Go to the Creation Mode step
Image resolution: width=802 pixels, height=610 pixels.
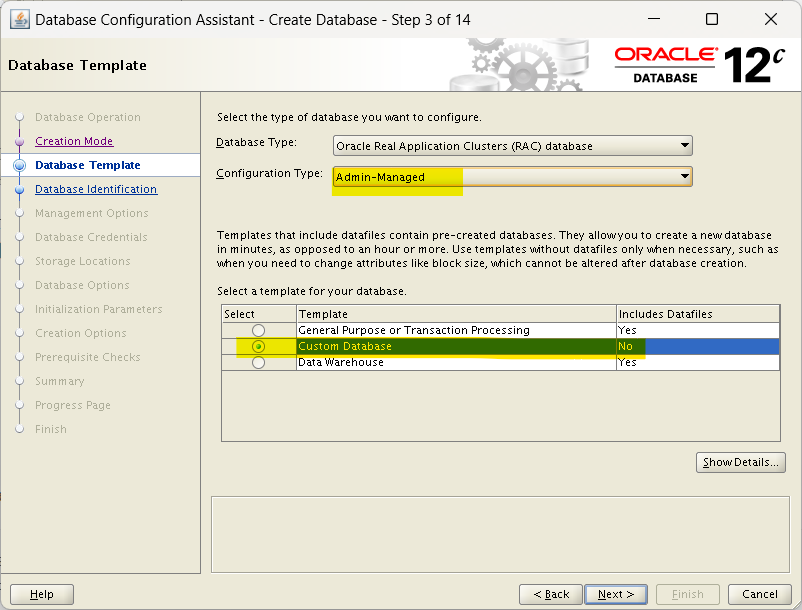coord(74,141)
